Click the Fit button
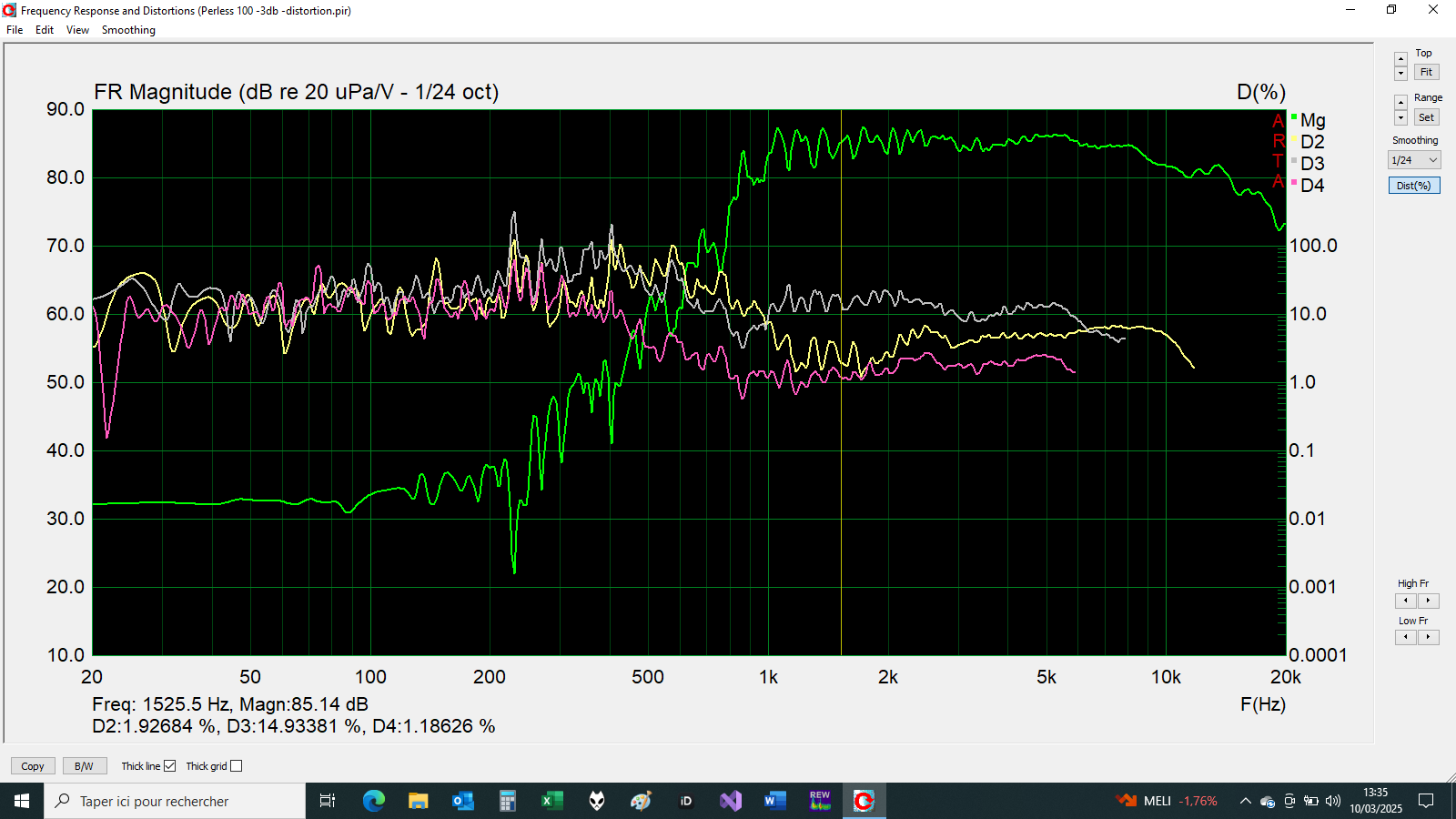Viewport: 1456px width, 819px height. 1426,73
